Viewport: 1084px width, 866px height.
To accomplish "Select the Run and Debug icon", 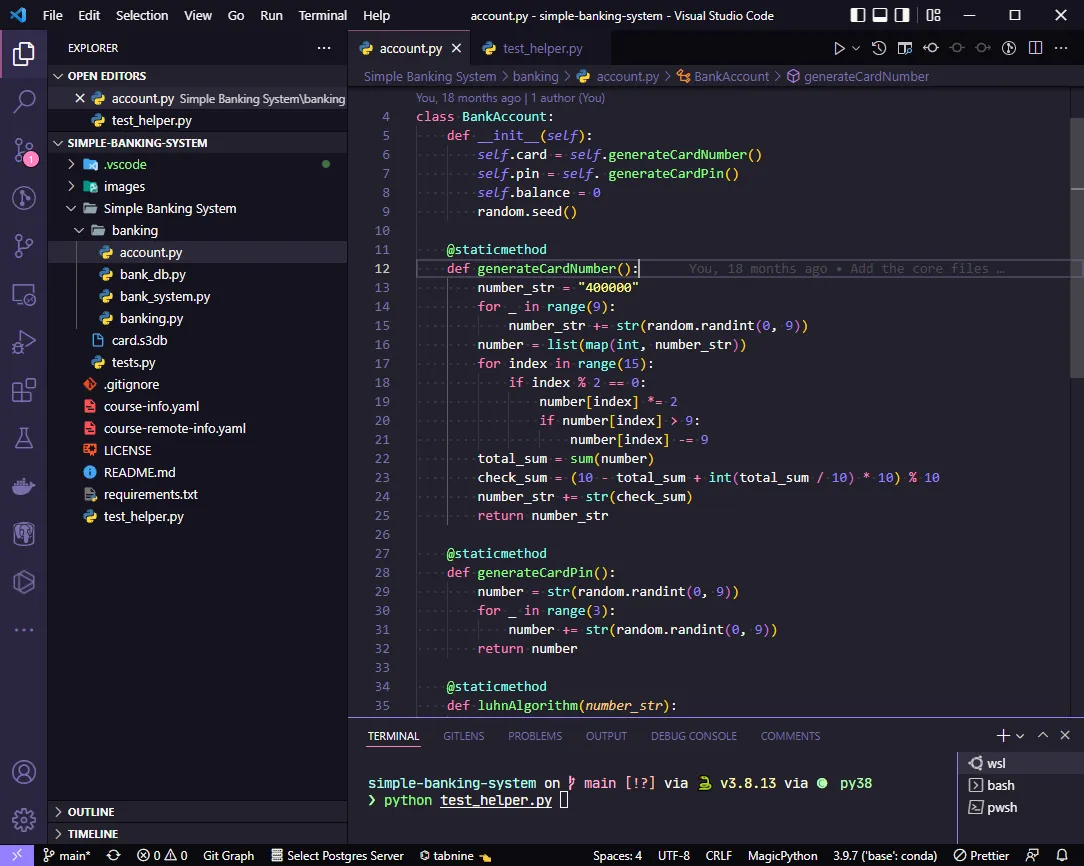I will click(24, 342).
